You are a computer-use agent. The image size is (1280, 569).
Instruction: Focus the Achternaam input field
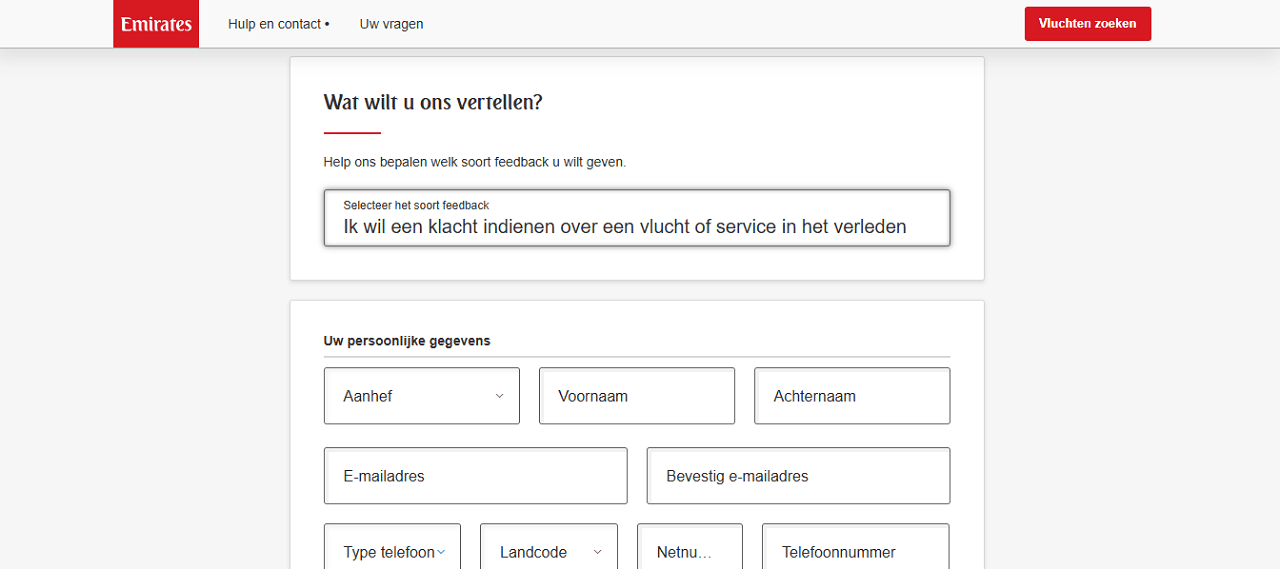pos(852,396)
